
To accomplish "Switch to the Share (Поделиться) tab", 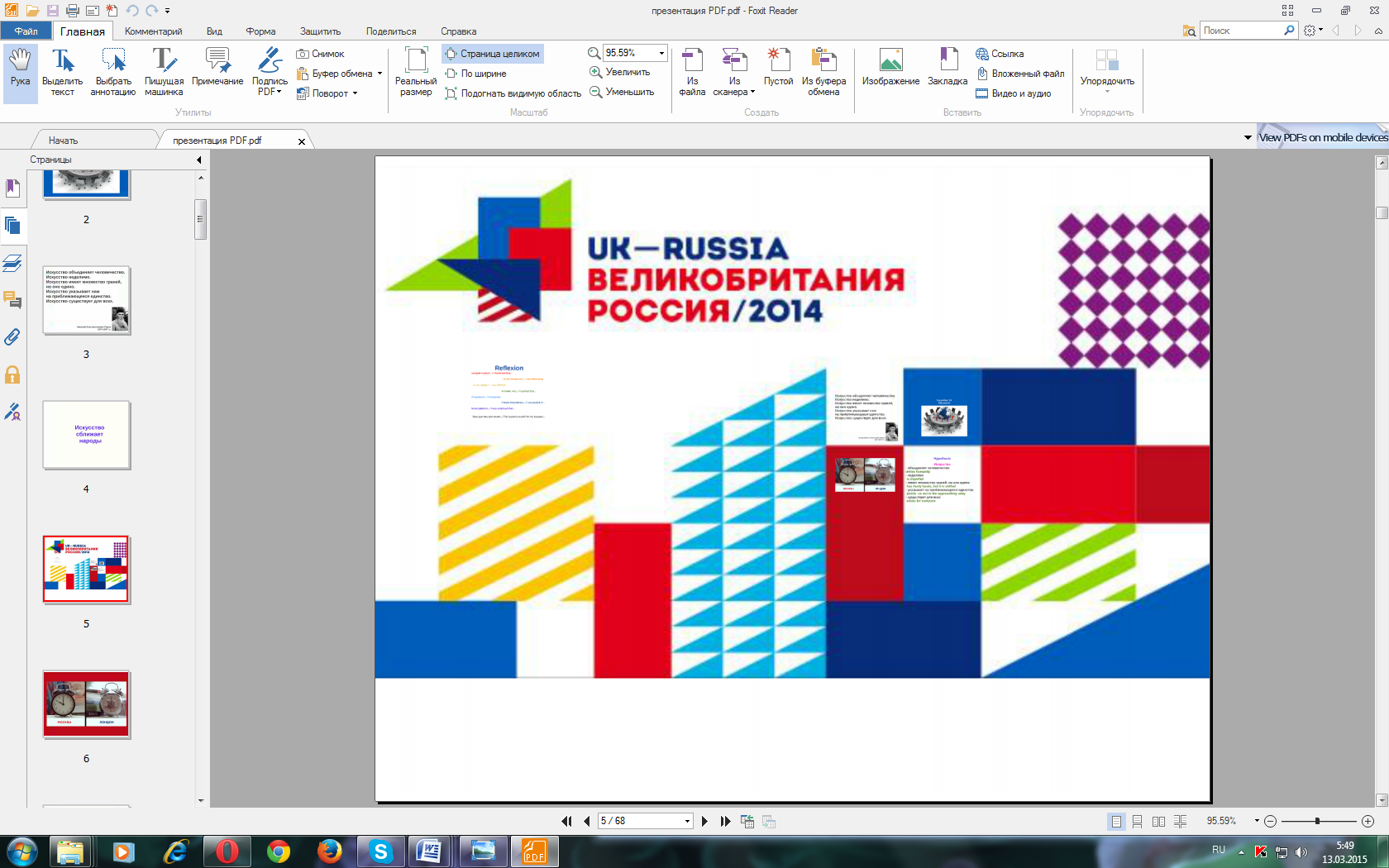I will coord(391,31).
